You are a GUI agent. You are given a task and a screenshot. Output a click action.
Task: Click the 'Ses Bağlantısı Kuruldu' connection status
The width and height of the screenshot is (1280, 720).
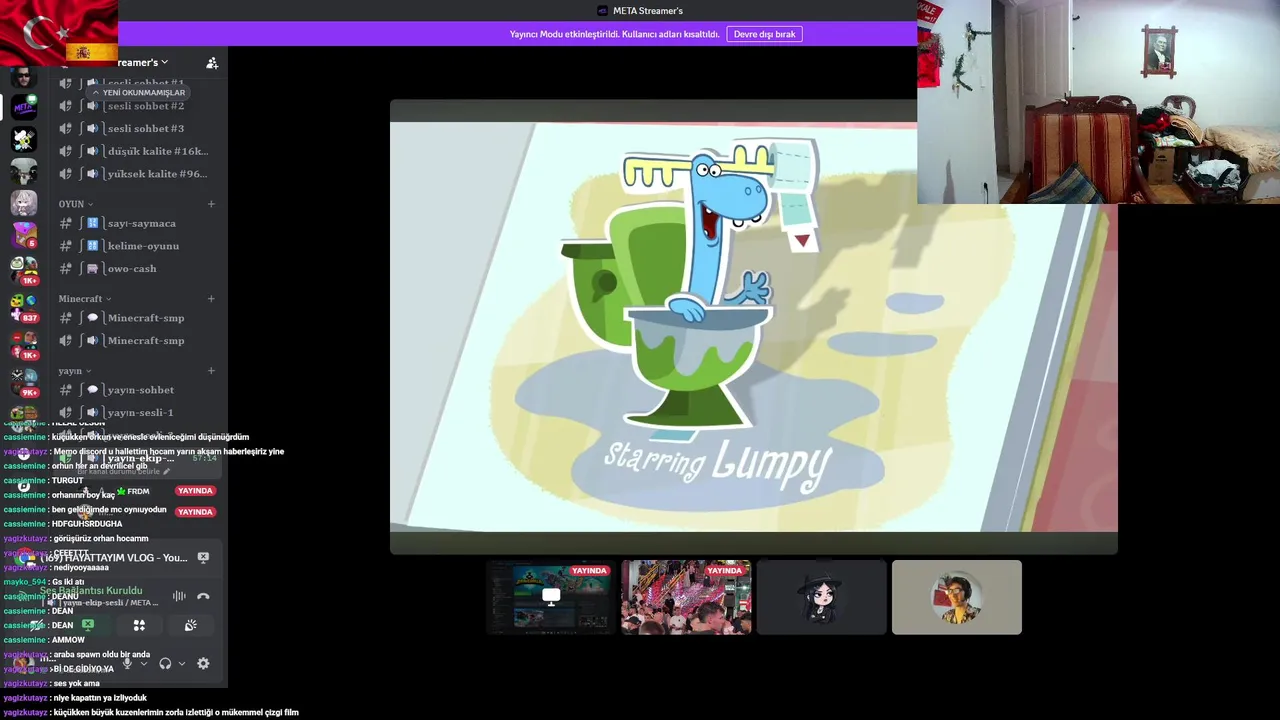click(x=91, y=591)
